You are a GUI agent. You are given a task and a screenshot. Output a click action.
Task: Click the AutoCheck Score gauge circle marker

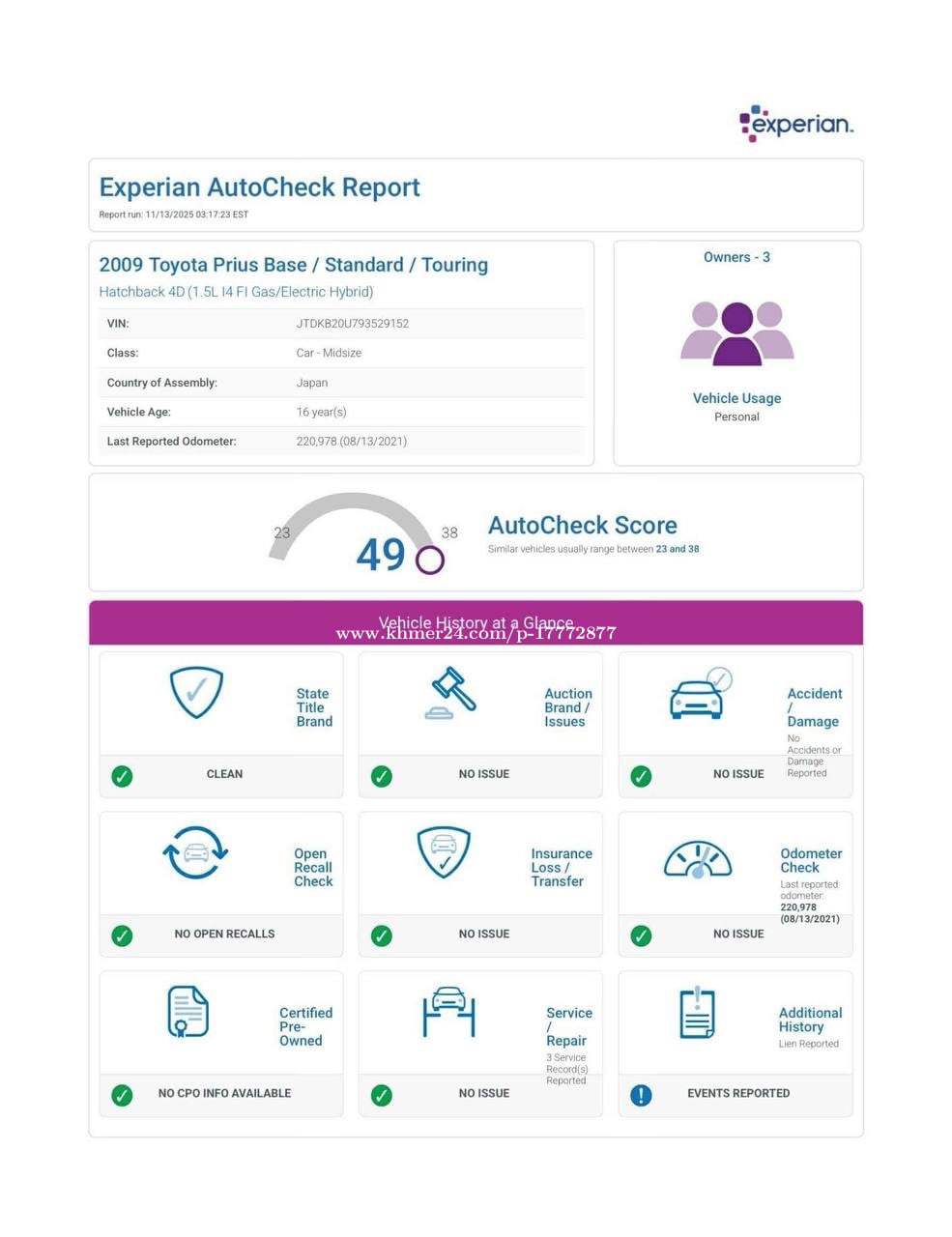click(x=430, y=560)
